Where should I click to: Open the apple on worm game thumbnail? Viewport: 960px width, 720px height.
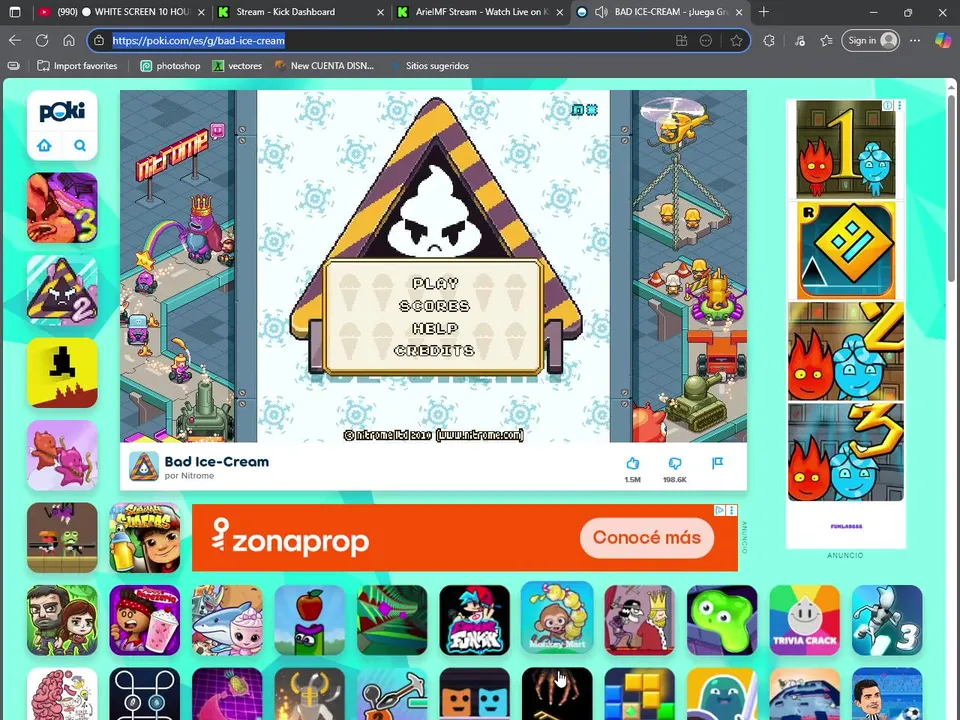[x=310, y=620]
